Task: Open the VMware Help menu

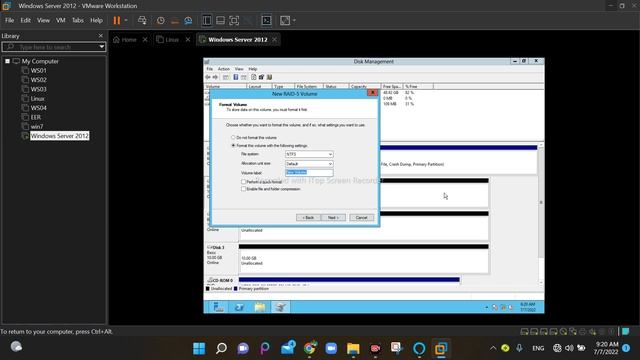Action: (x=96, y=20)
